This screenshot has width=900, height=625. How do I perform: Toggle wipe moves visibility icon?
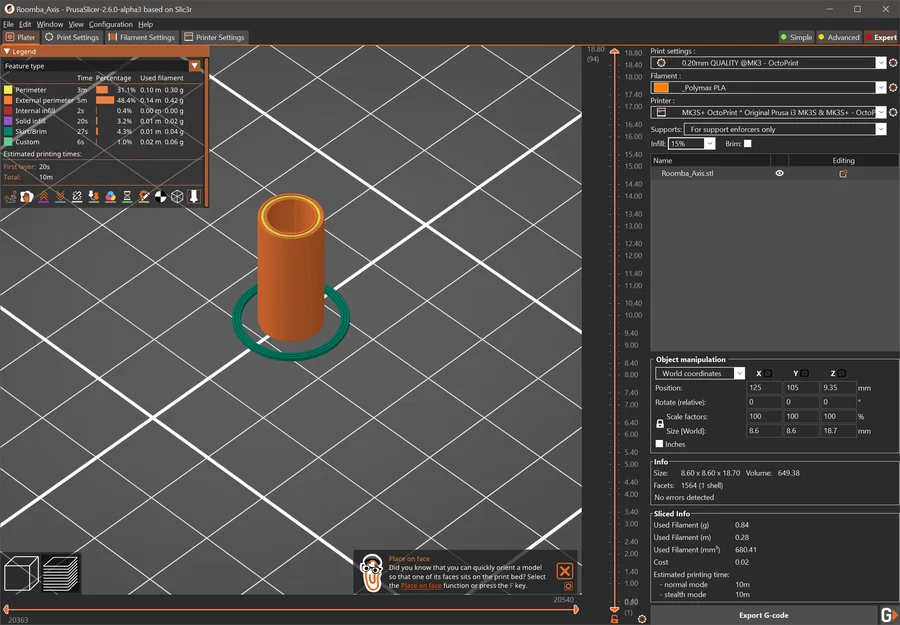27,197
